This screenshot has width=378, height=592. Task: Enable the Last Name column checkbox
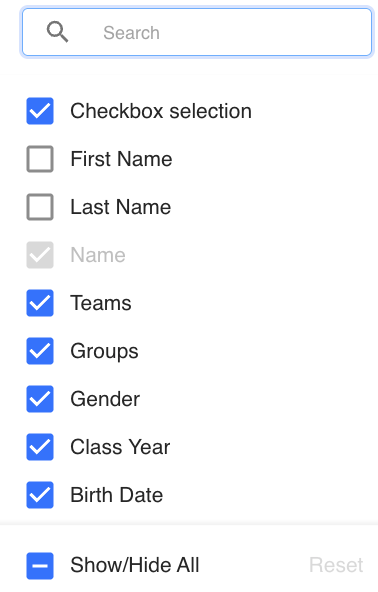coord(40,207)
